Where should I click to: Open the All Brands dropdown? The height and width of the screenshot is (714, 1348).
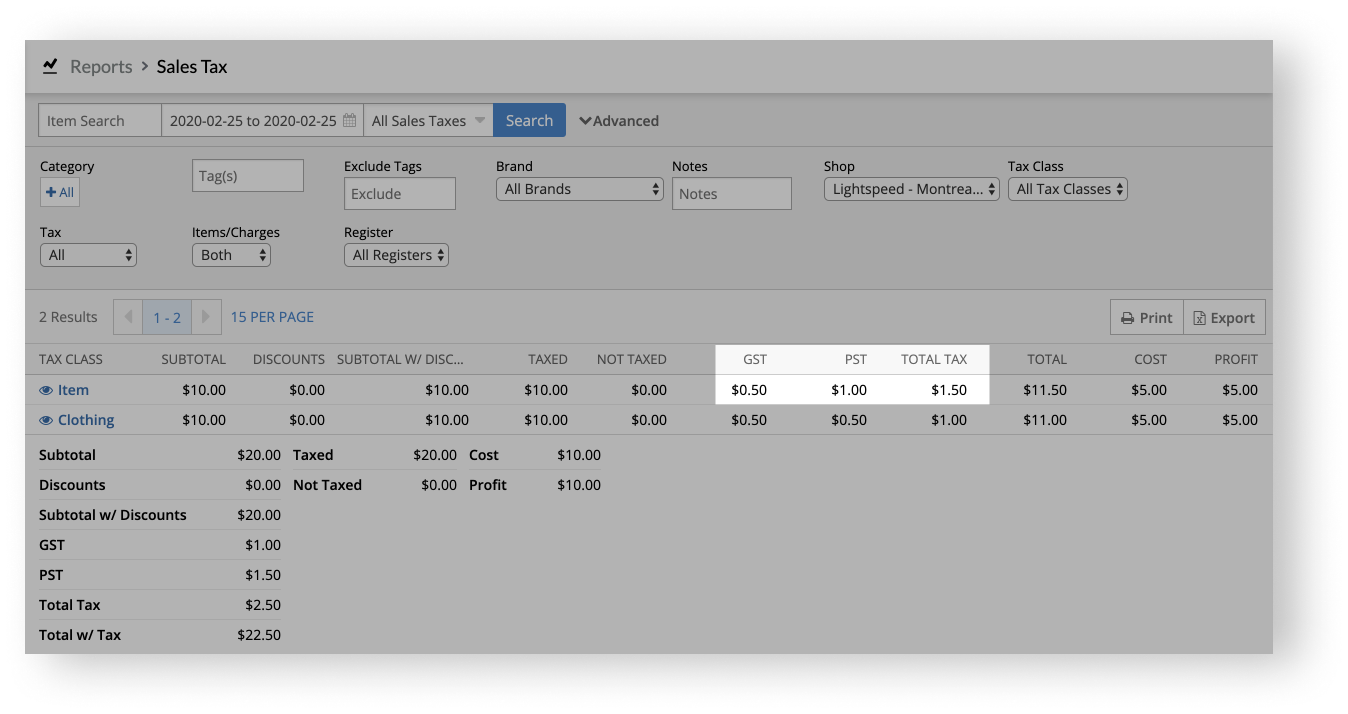pyautogui.click(x=580, y=189)
